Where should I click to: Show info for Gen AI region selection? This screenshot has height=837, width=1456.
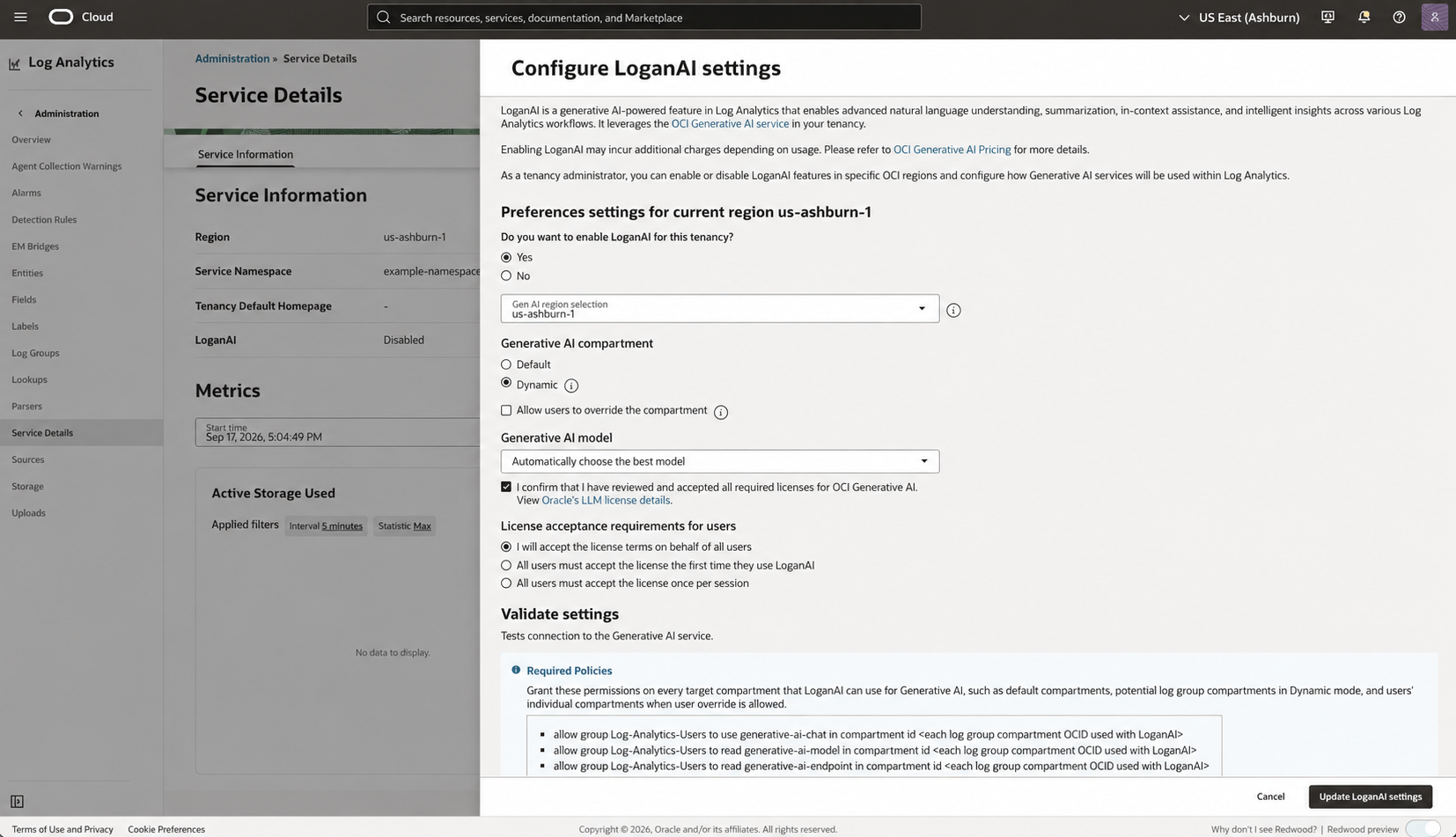(953, 310)
